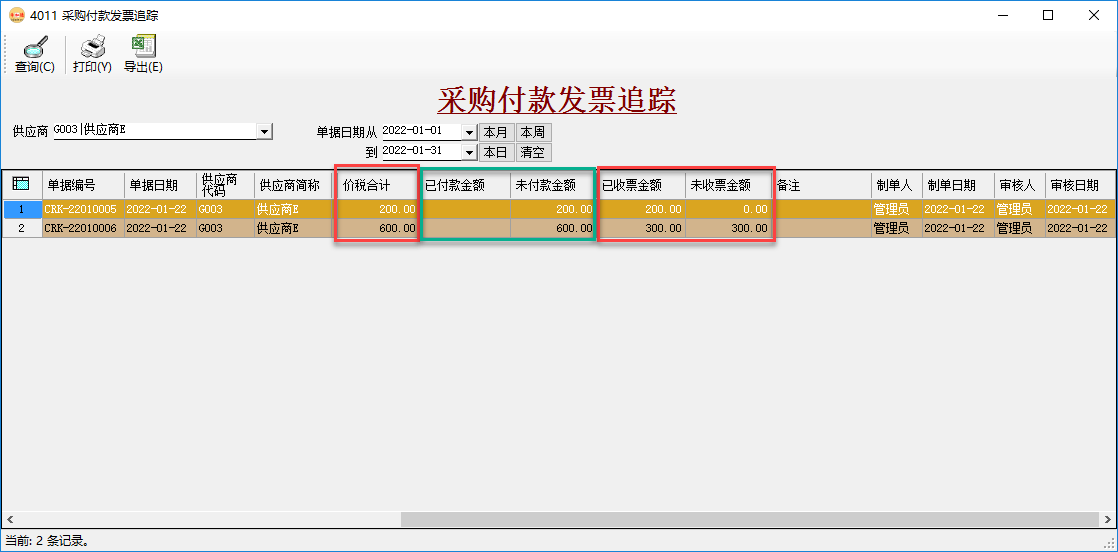Click the Query (查询) magnifier icon
Image resolution: width=1118 pixels, height=552 pixels.
pos(35,47)
